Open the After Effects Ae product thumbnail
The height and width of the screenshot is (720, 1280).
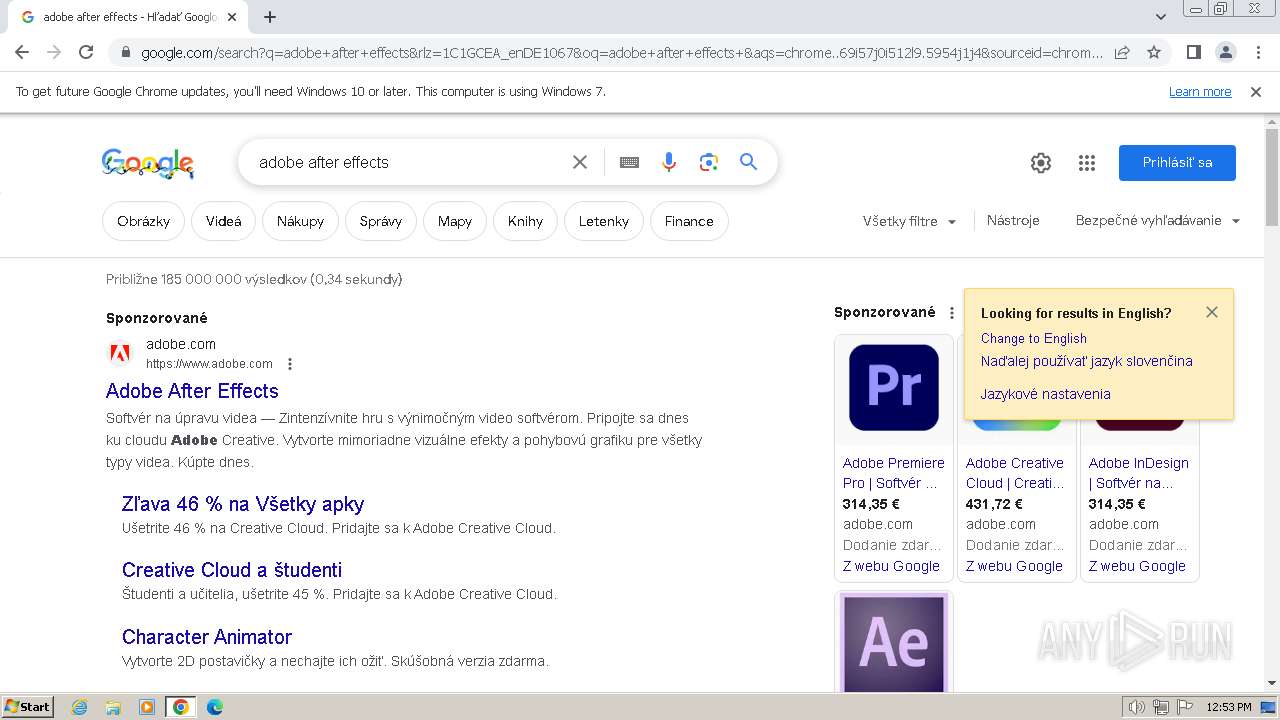pyautogui.click(x=894, y=642)
